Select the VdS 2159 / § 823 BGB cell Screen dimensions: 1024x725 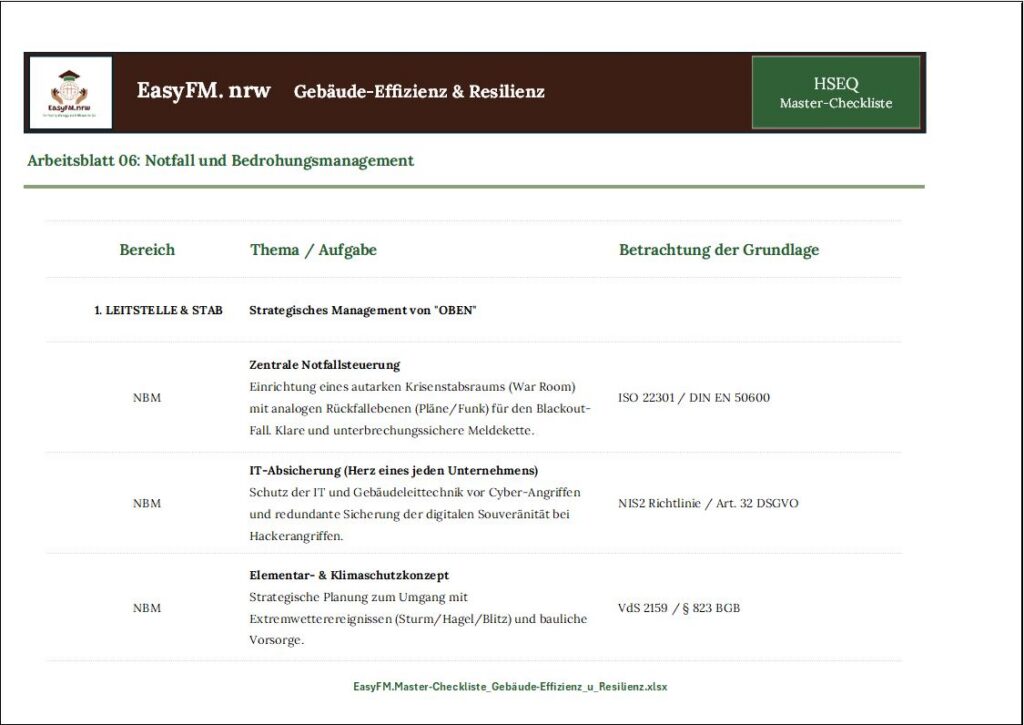679,608
